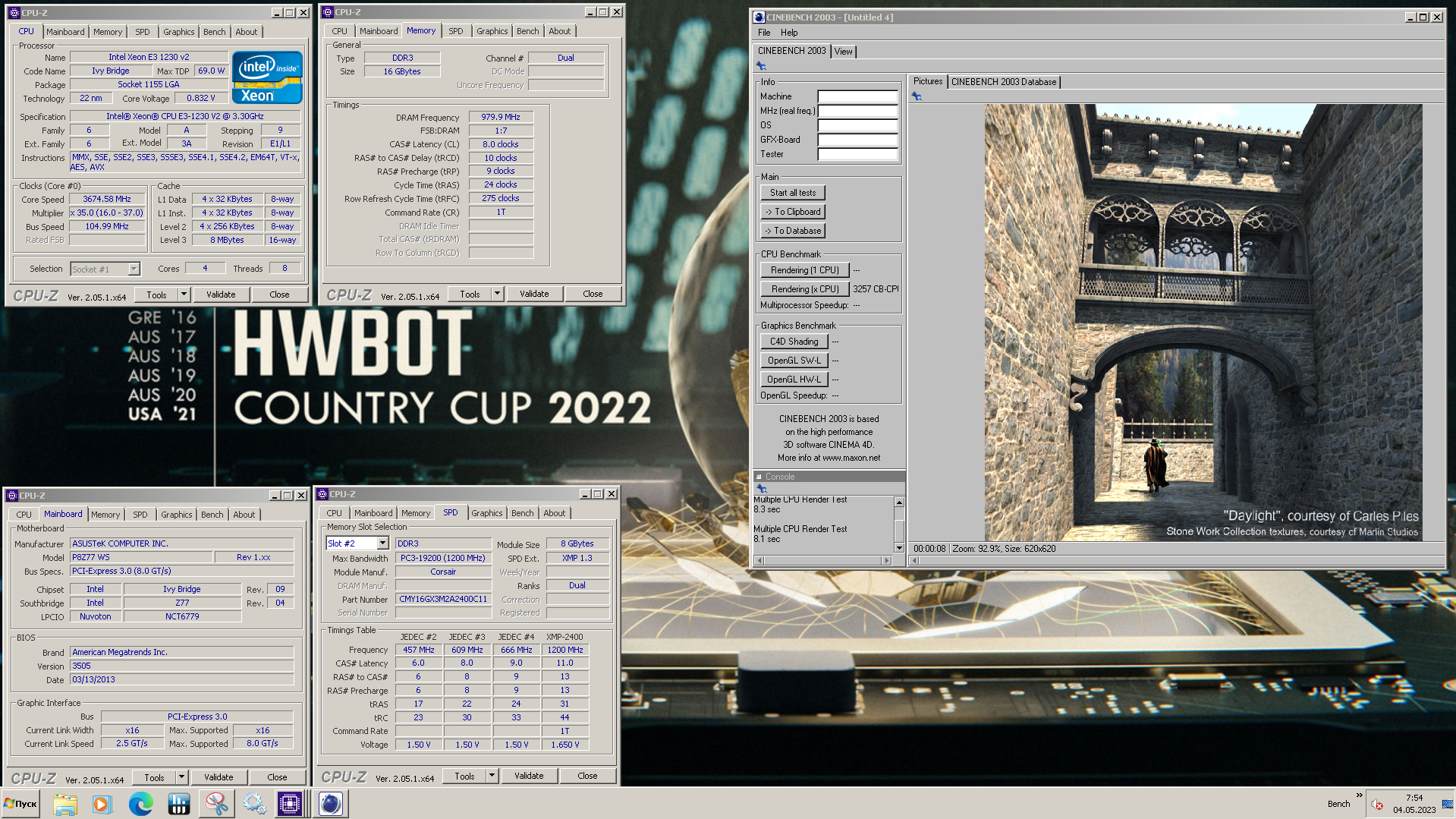
Task: Open File Explorer from the taskbar
Action: 65,804
